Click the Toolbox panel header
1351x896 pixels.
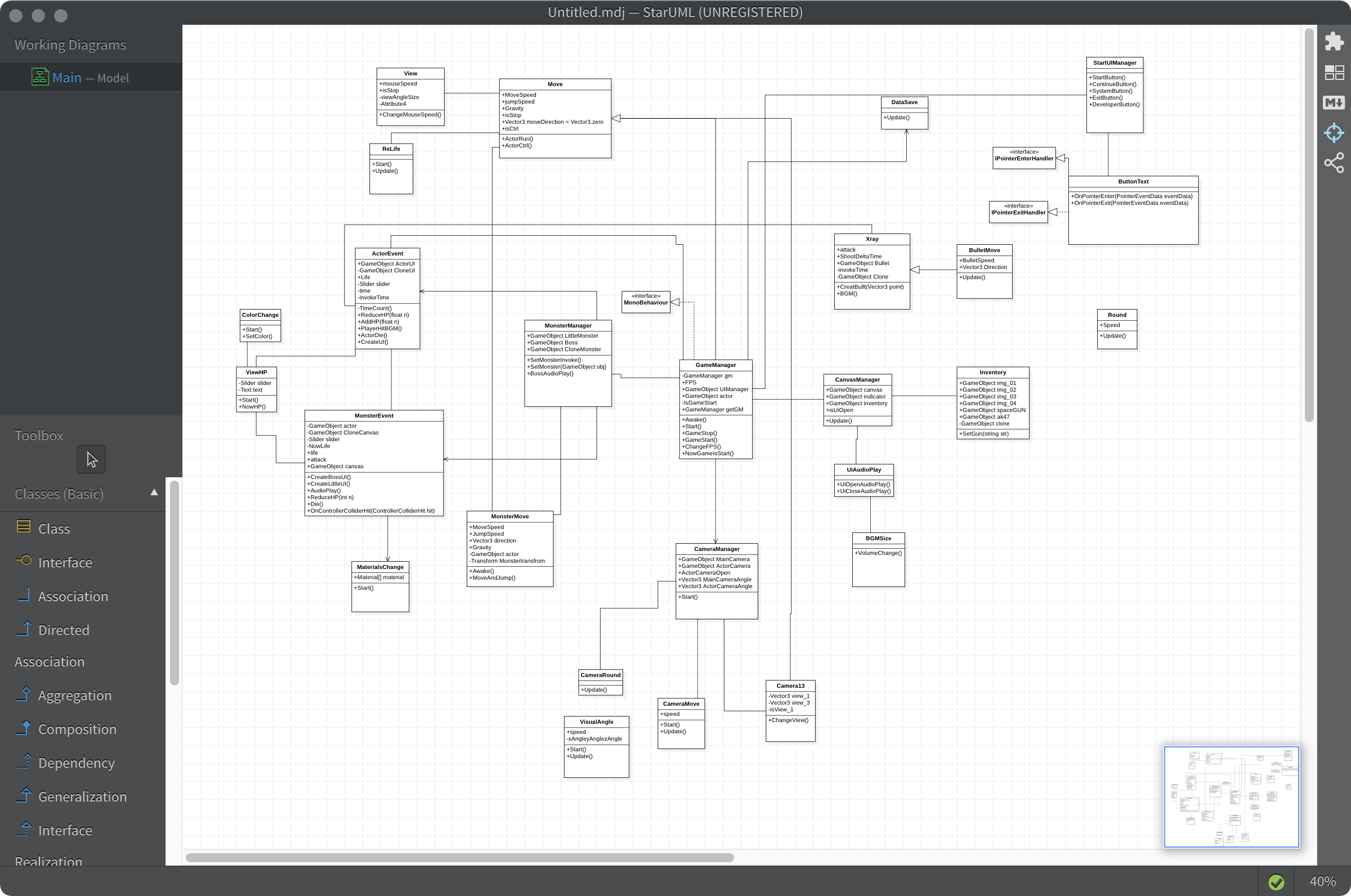(x=39, y=436)
